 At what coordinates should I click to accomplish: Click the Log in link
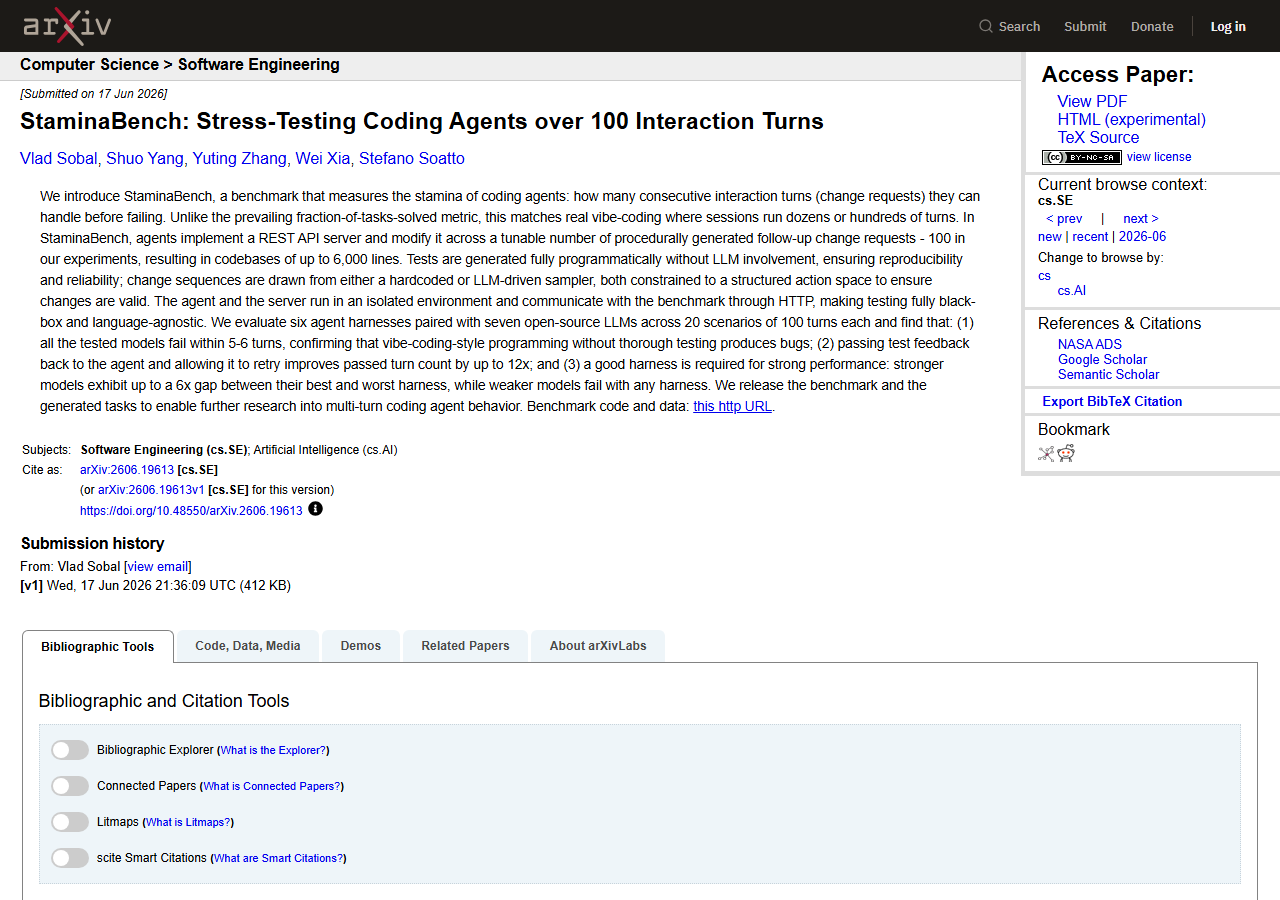coord(1228,27)
